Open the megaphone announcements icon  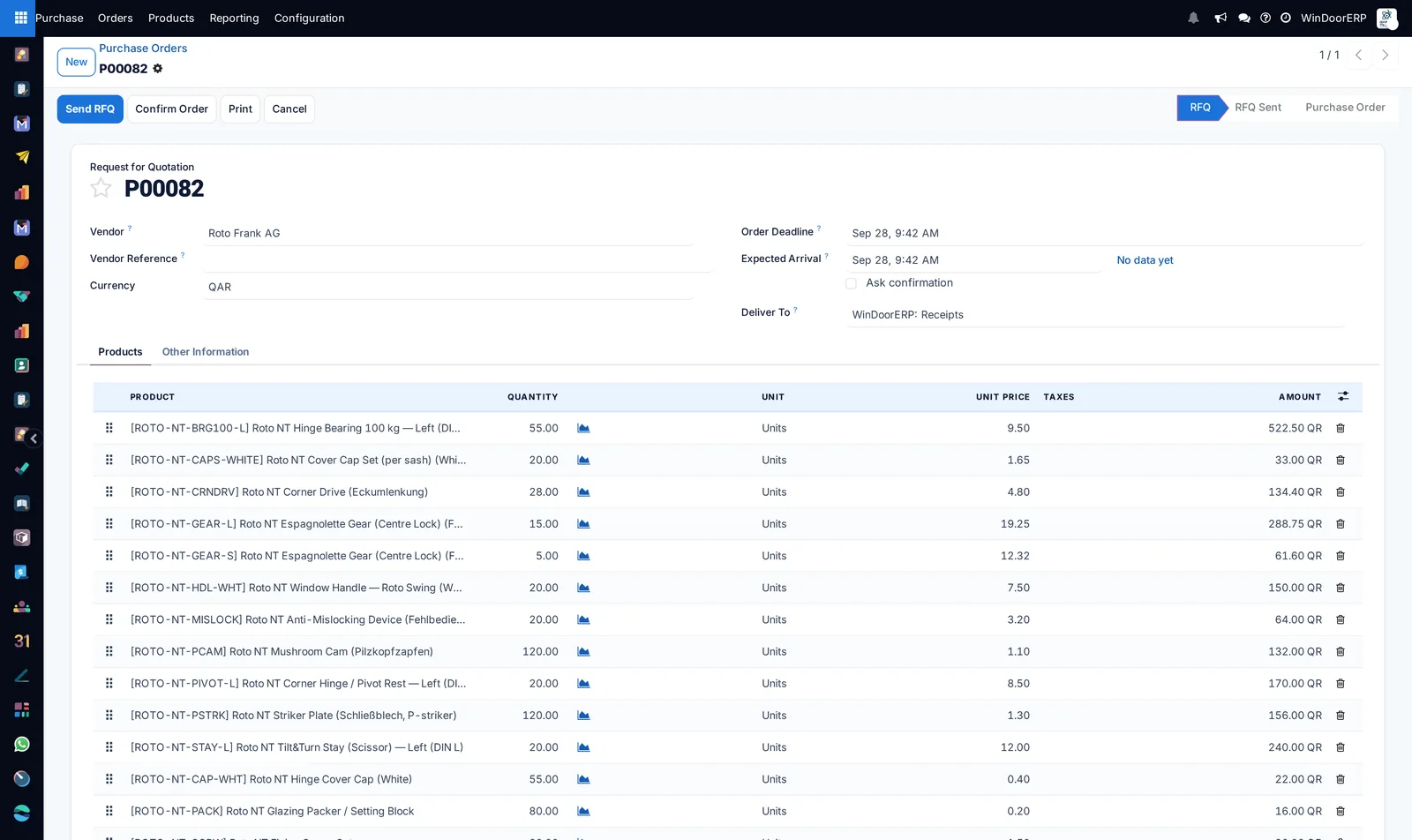pyautogui.click(x=1220, y=18)
